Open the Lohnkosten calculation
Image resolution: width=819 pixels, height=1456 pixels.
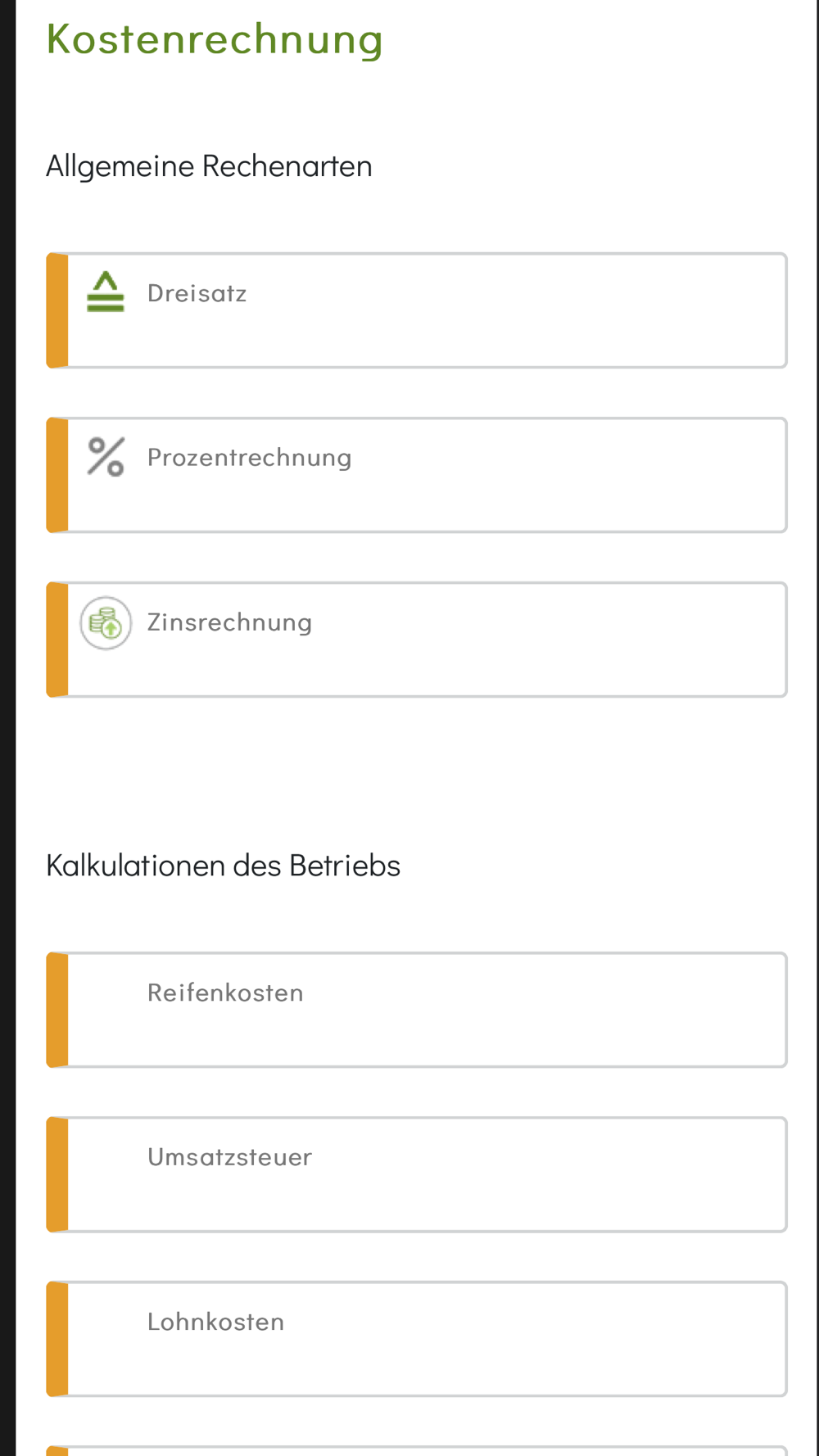(x=417, y=1339)
